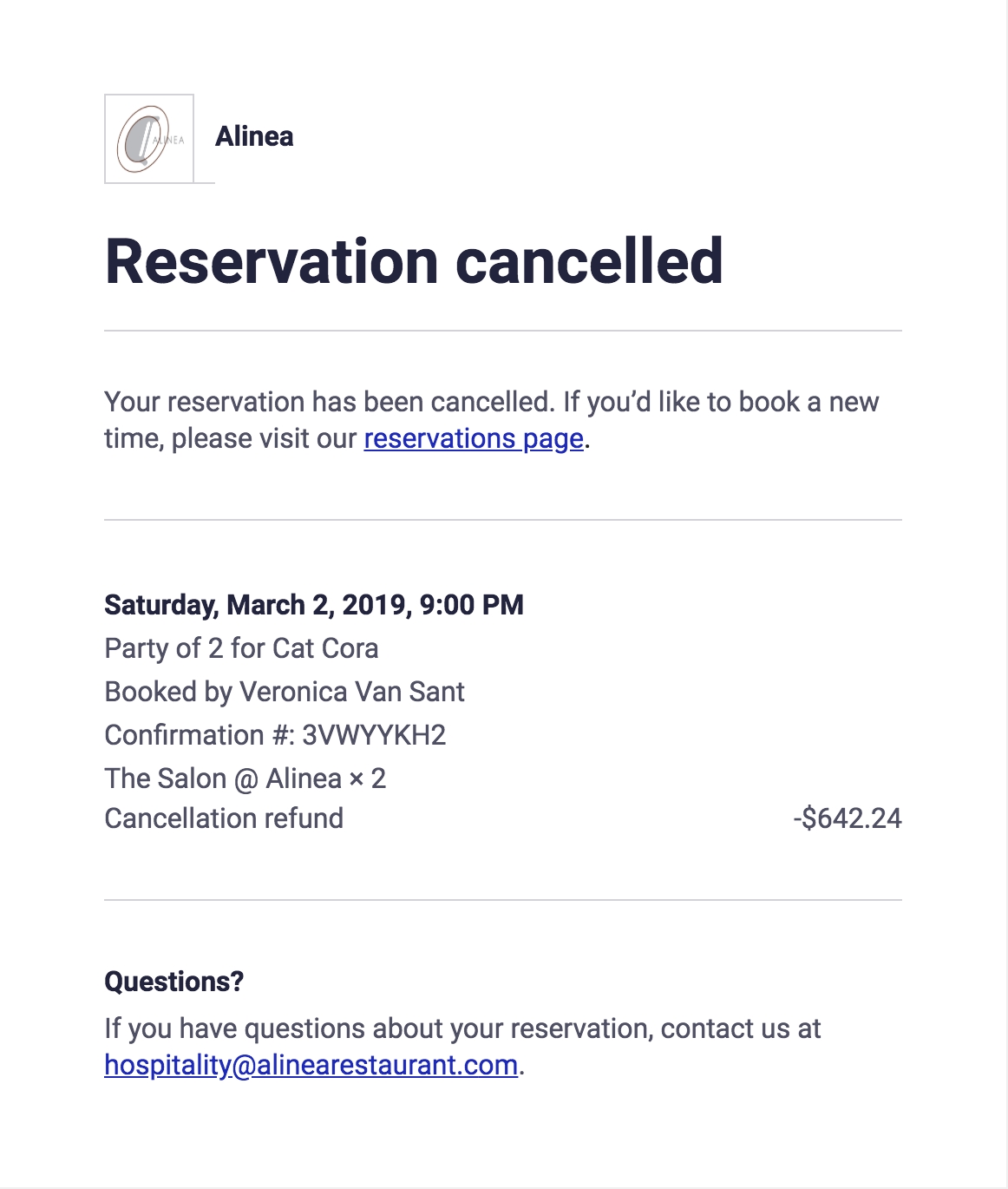Open the reservations page link
1008x1189 pixels.
point(473,439)
